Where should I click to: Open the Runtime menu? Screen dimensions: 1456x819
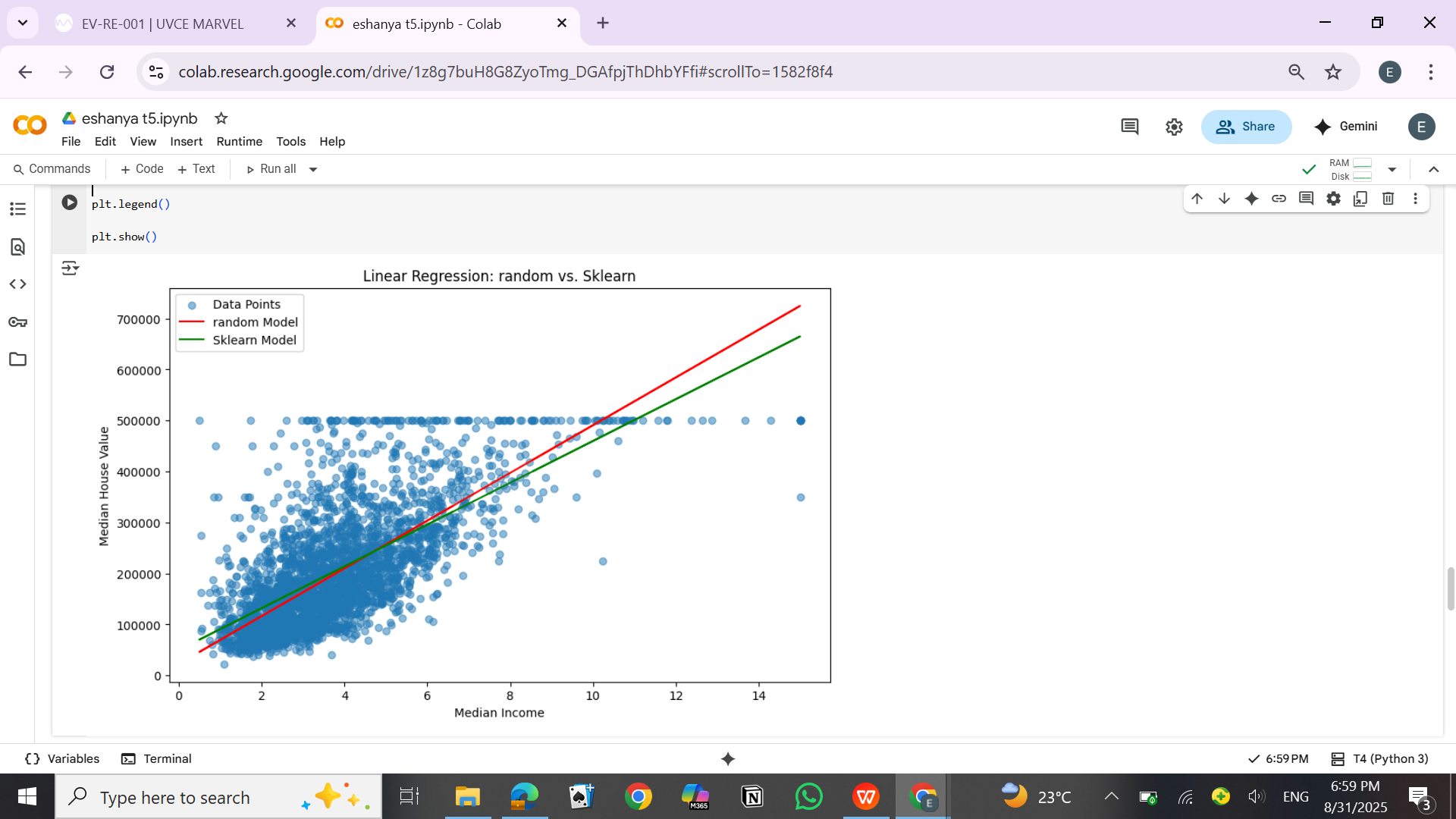(239, 142)
